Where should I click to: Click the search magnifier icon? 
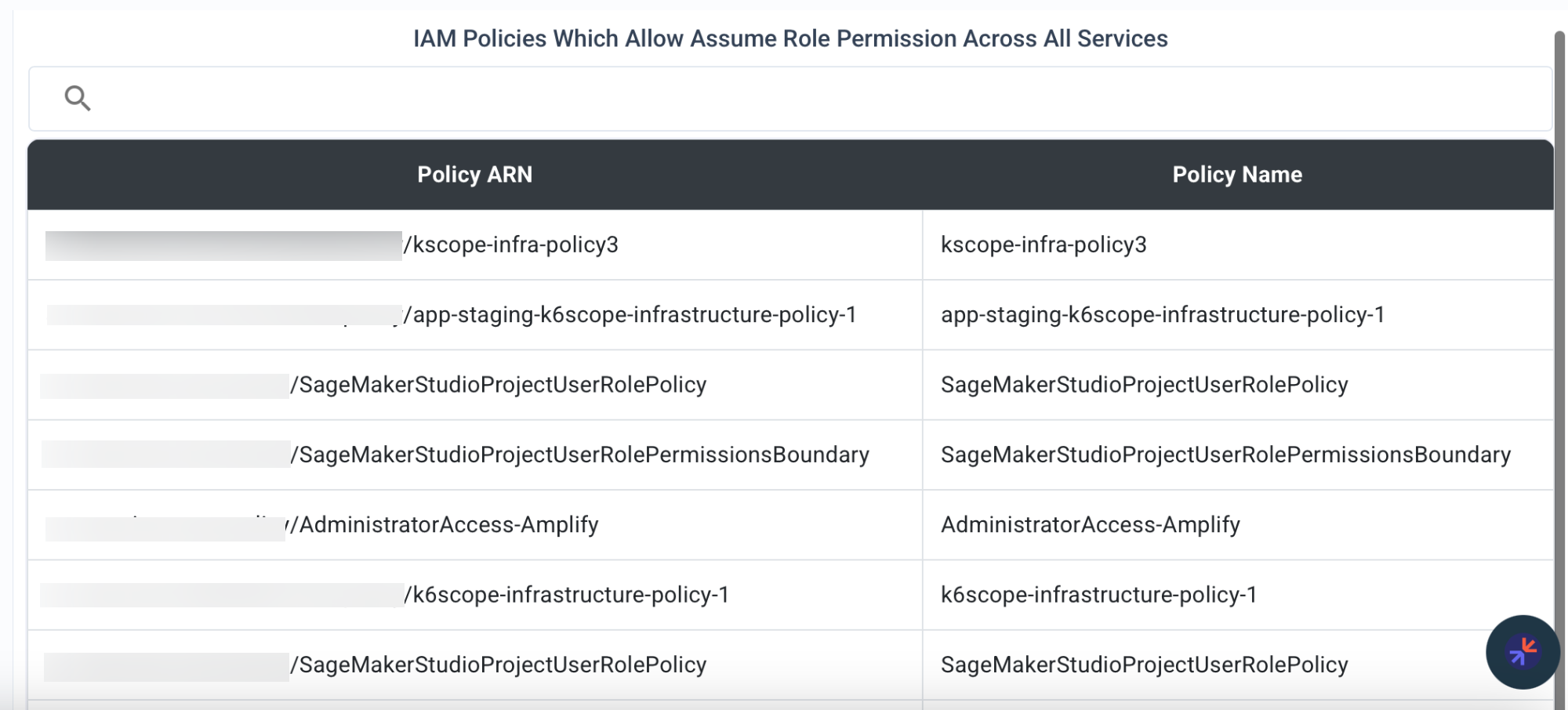(78, 99)
